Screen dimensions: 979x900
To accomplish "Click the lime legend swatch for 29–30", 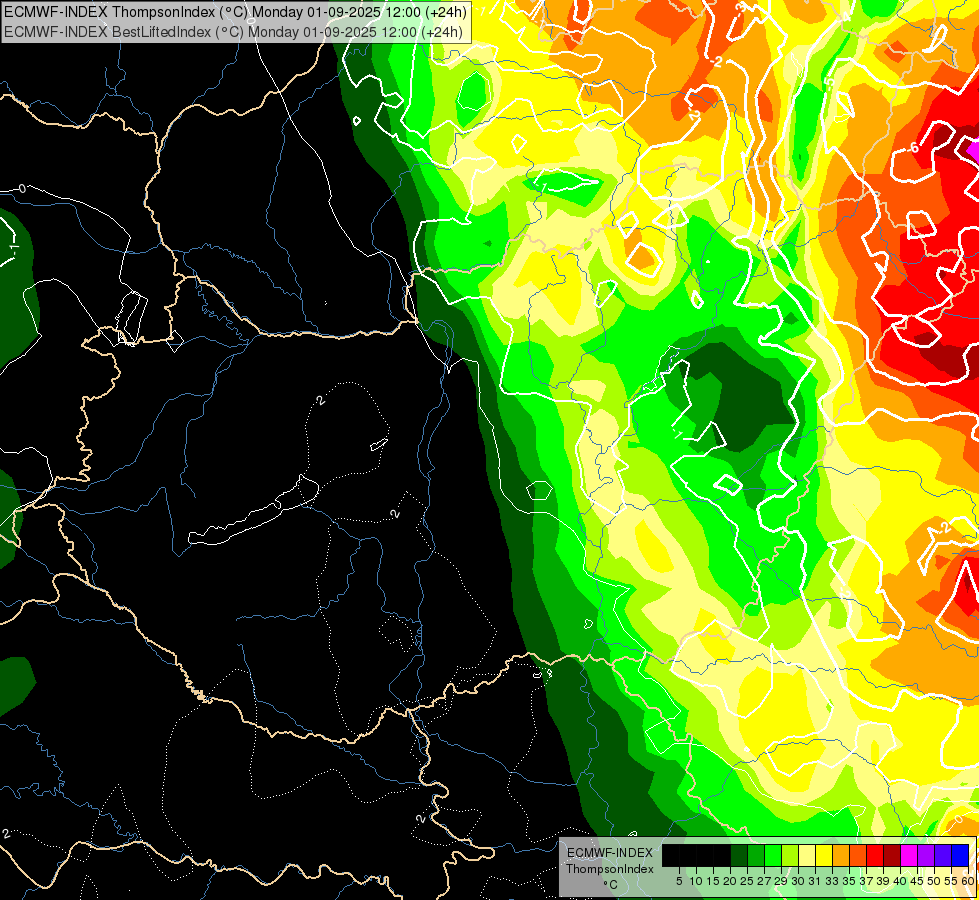I will coord(790,856).
